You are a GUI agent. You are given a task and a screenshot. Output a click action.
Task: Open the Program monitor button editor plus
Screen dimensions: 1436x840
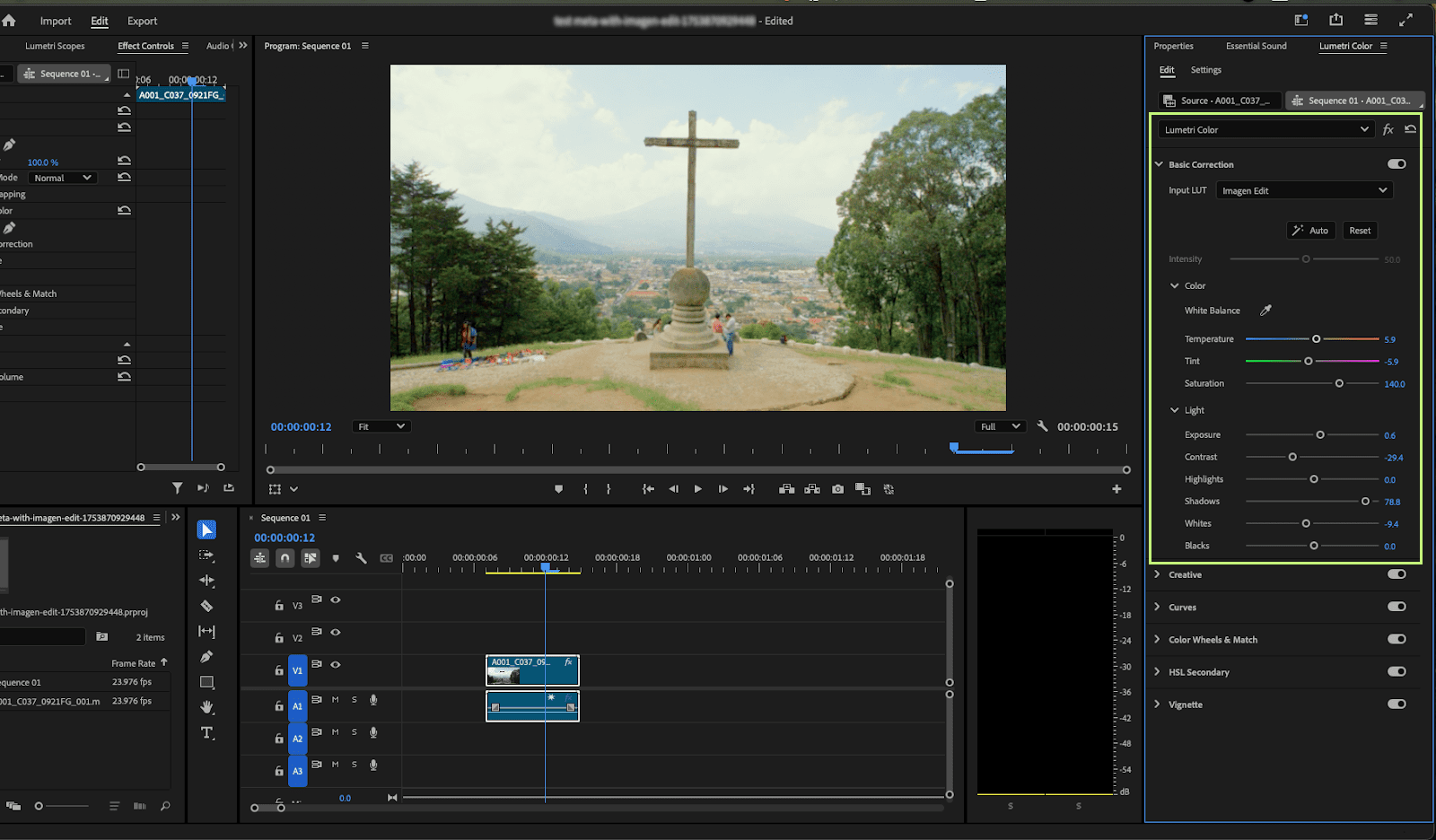(1116, 489)
